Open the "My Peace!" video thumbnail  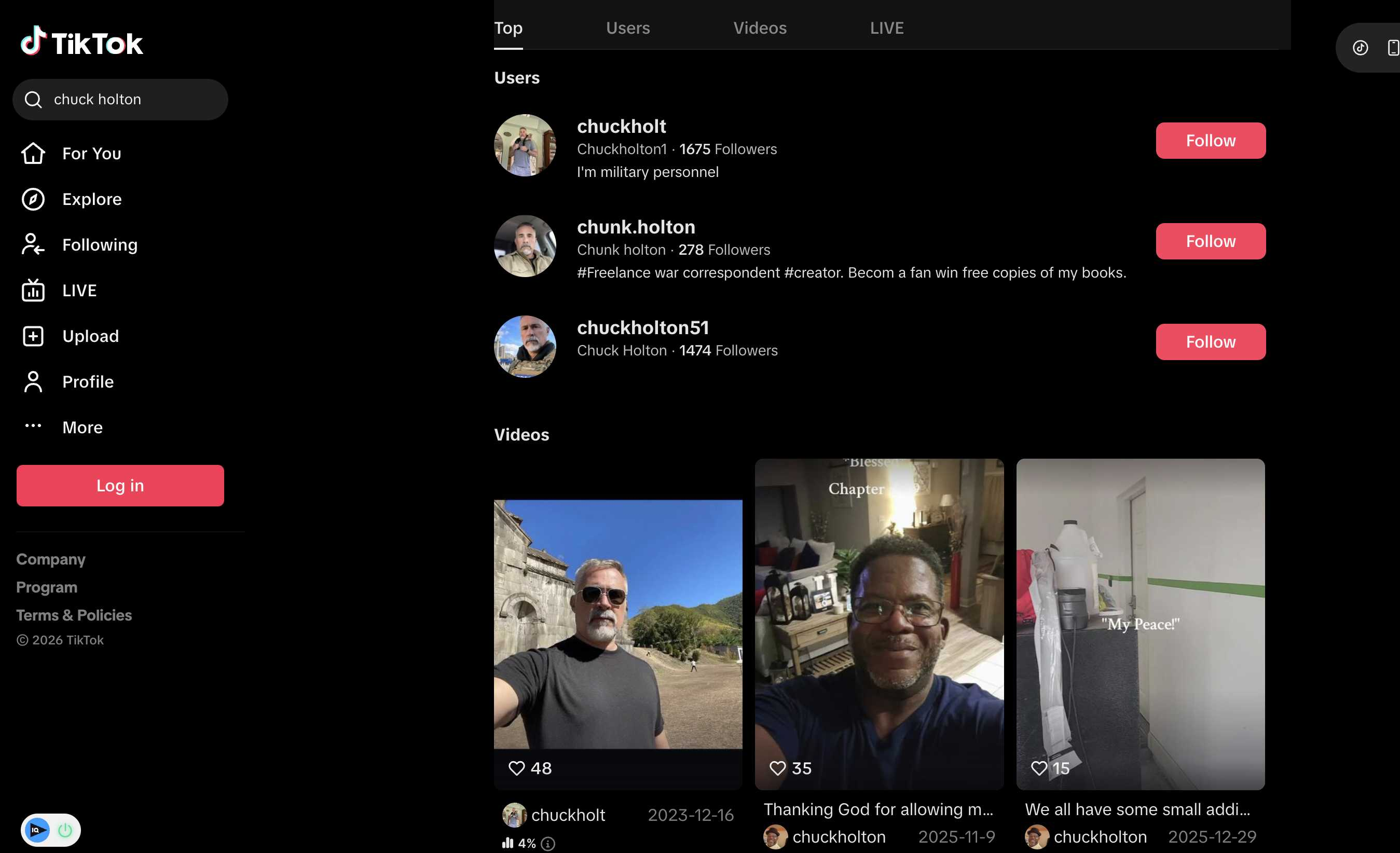(1140, 624)
